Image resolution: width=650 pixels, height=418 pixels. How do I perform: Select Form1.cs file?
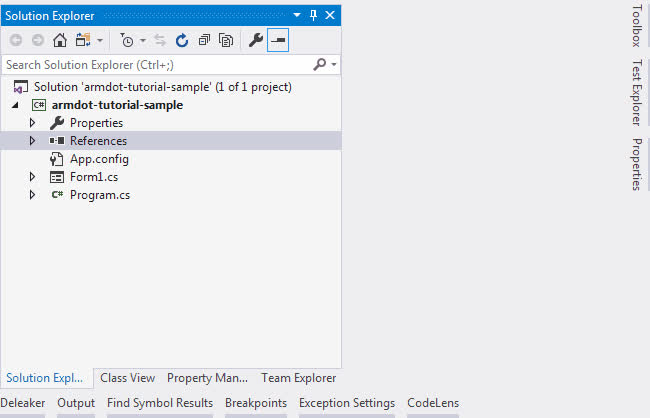click(94, 177)
